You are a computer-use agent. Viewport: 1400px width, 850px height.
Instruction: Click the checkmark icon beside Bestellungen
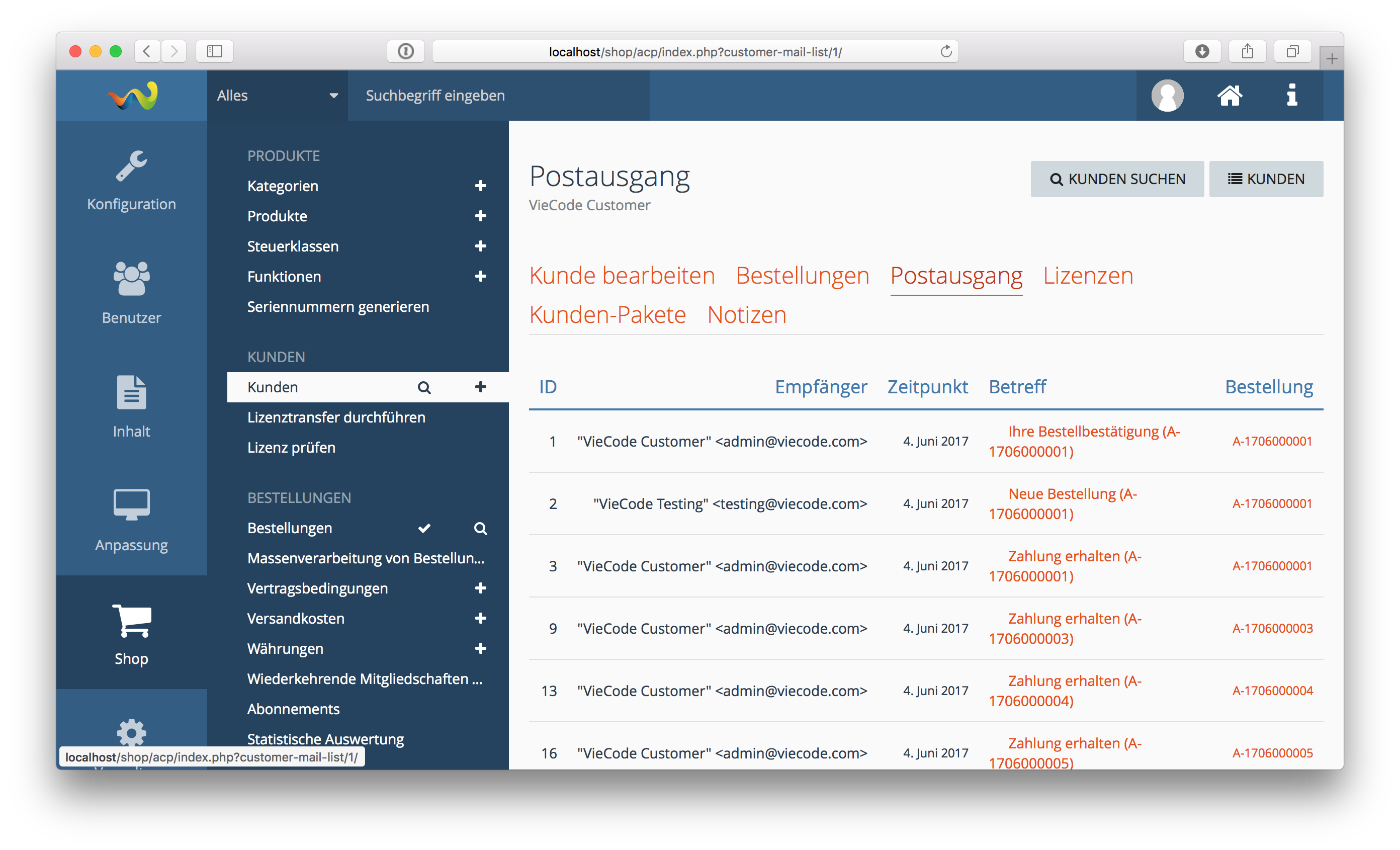(424, 528)
